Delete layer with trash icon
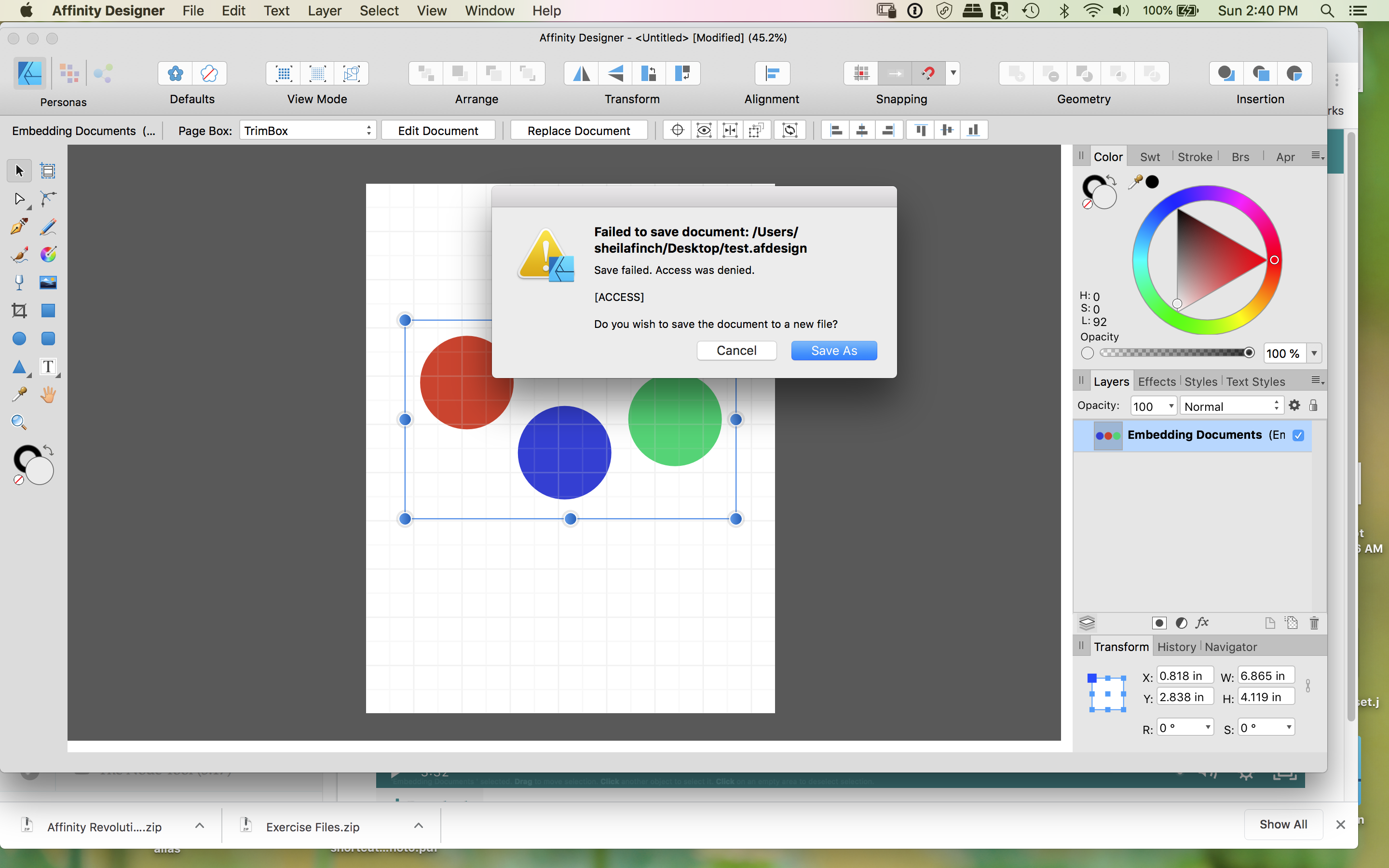This screenshot has width=1389, height=868. (1314, 623)
